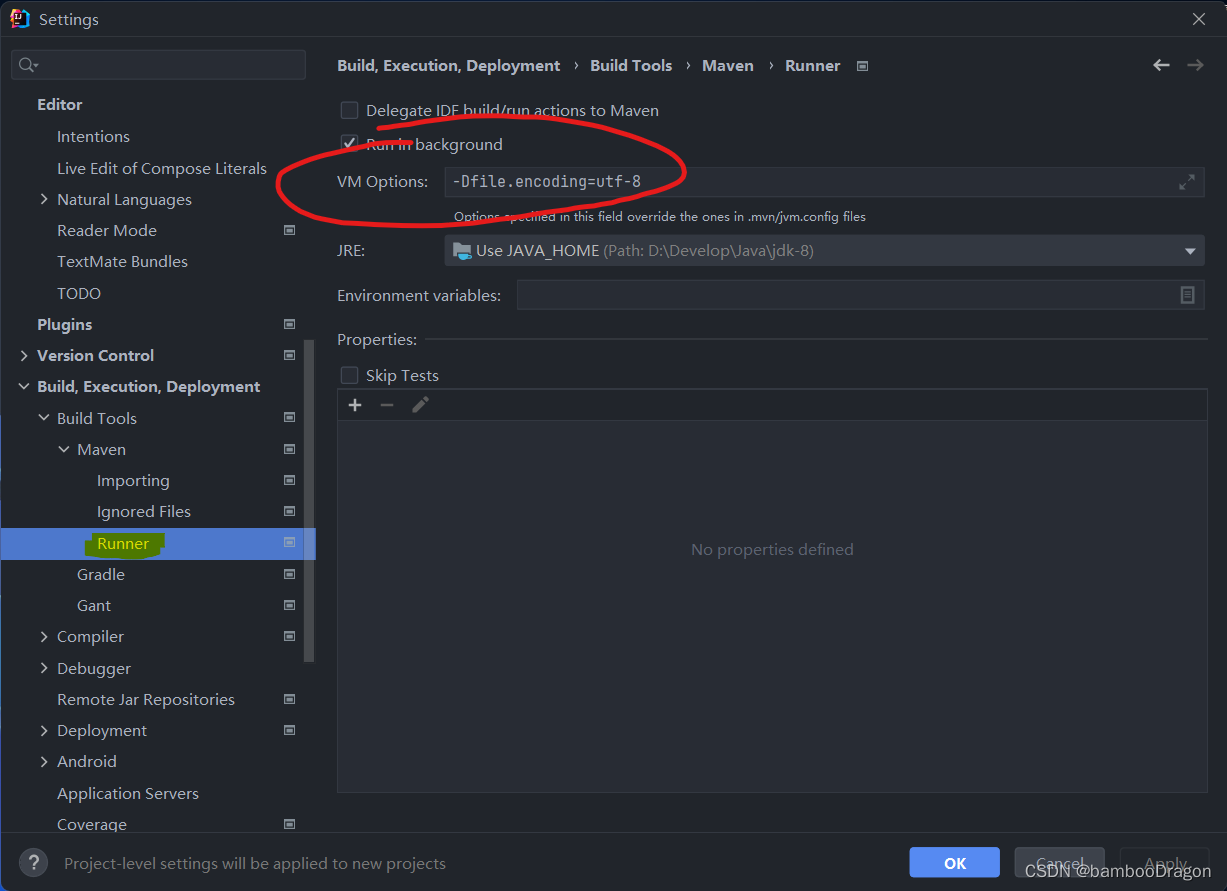Expand the VM Options field editor
Image resolution: width=1227 pixels, height=891 pixels.
(x=1187, y=182)
